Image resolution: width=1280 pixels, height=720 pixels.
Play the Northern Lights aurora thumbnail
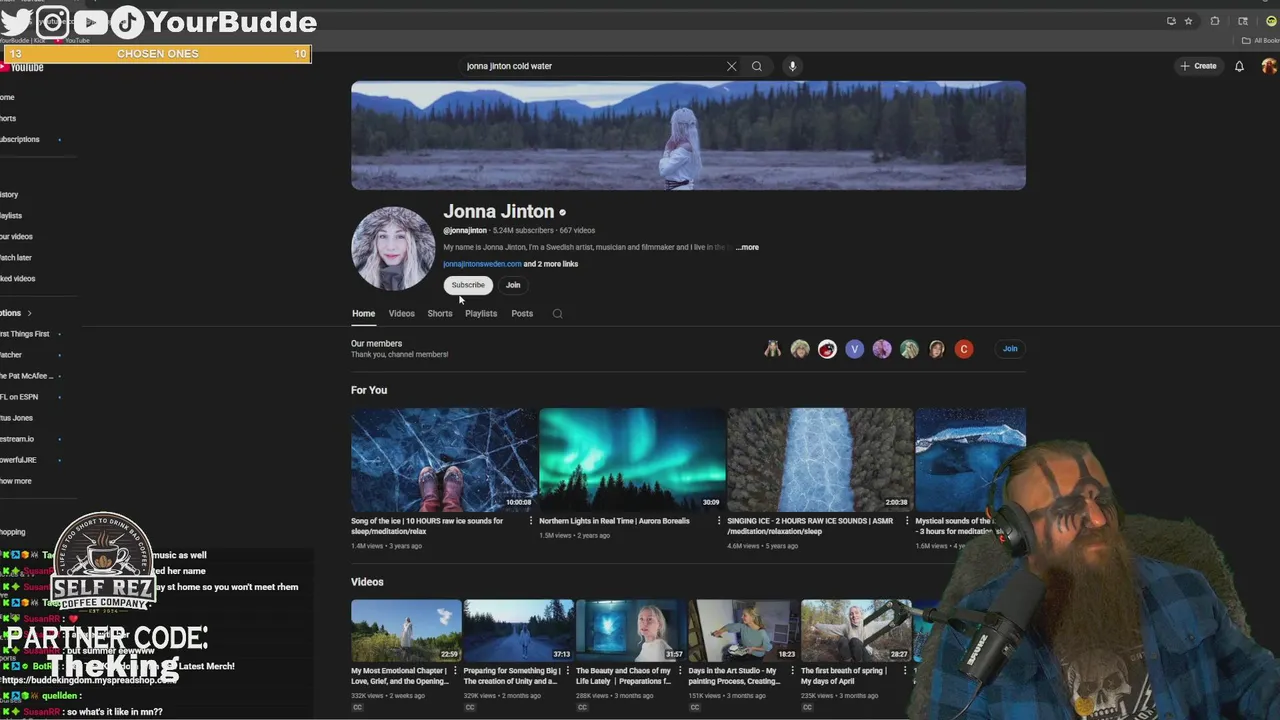632,460
